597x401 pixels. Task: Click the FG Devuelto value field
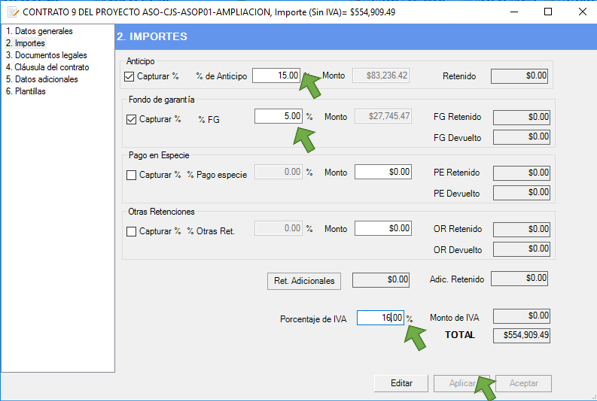point(522,137)
